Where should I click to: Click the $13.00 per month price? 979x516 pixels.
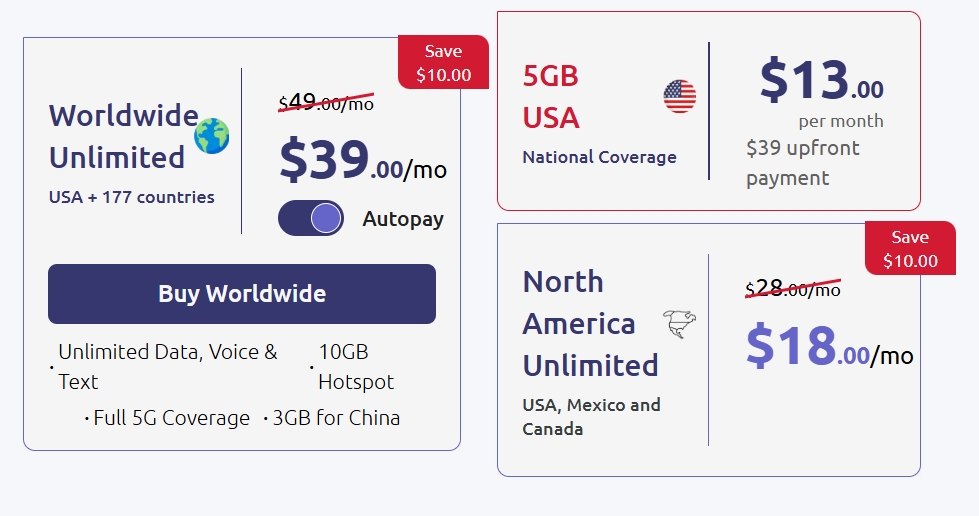tap(821, 82)
